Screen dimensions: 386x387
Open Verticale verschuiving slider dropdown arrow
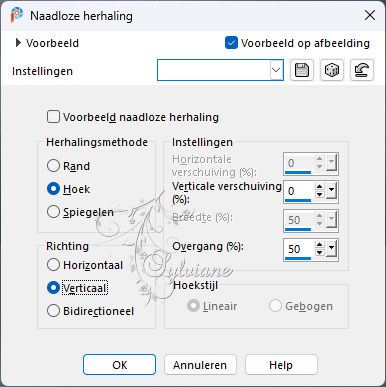(331, 191)
